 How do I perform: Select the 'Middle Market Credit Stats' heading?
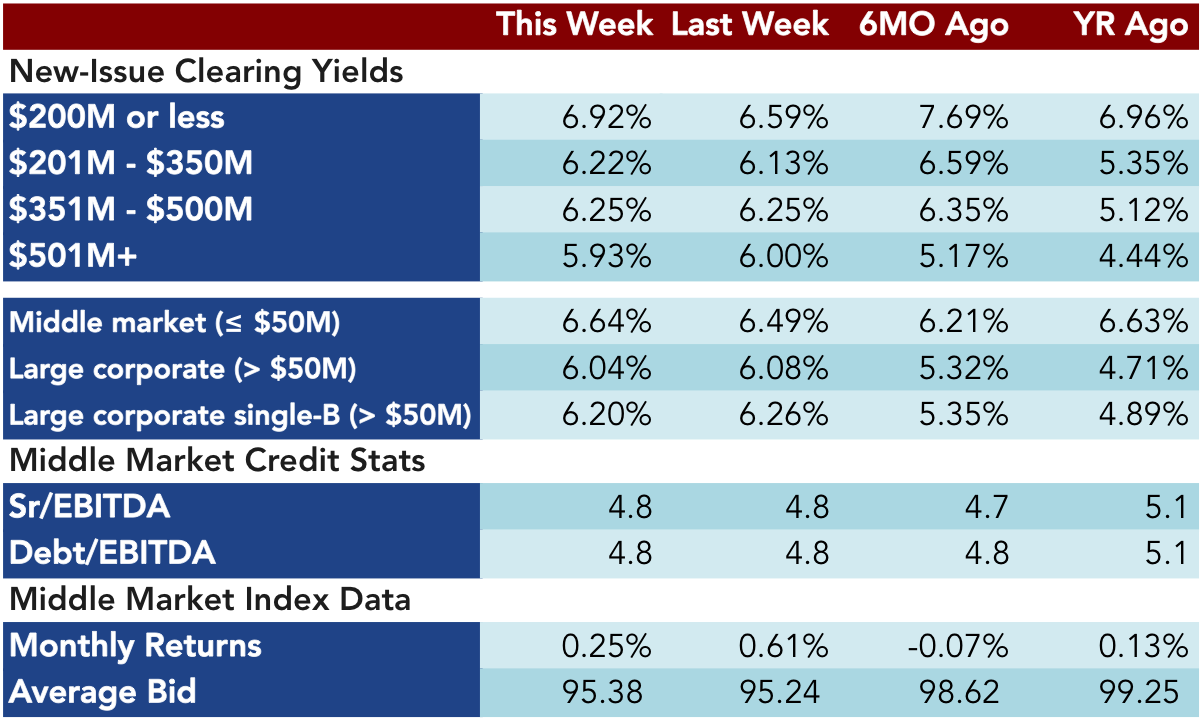(217, 461)
